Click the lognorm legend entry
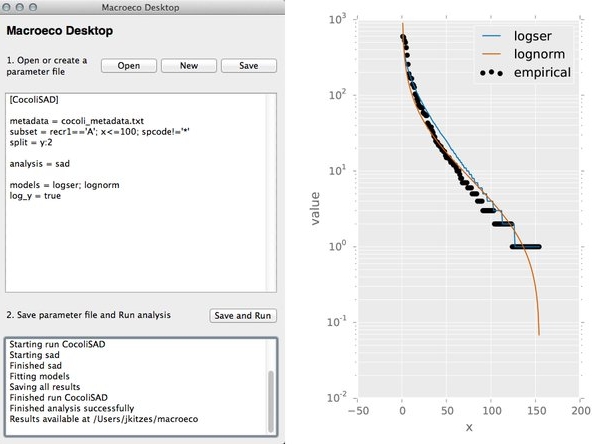 (523, 54)
